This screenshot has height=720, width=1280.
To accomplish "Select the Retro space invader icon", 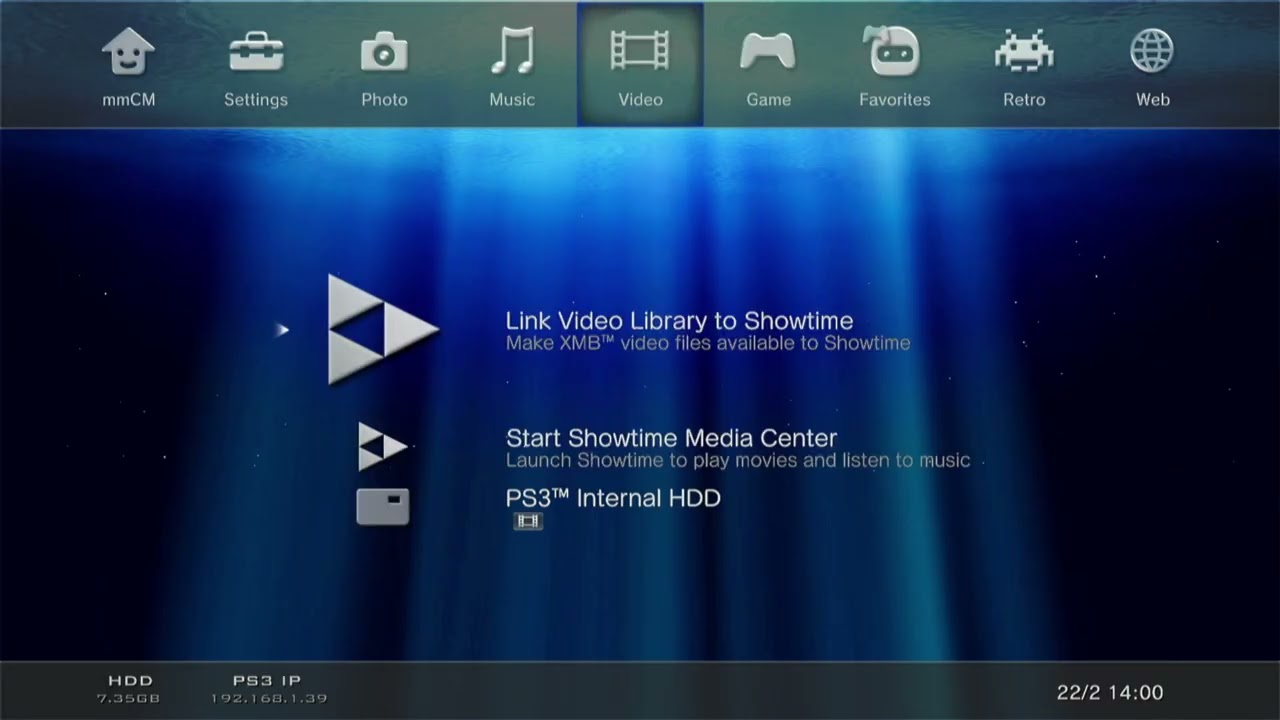I will point(1024,52).
